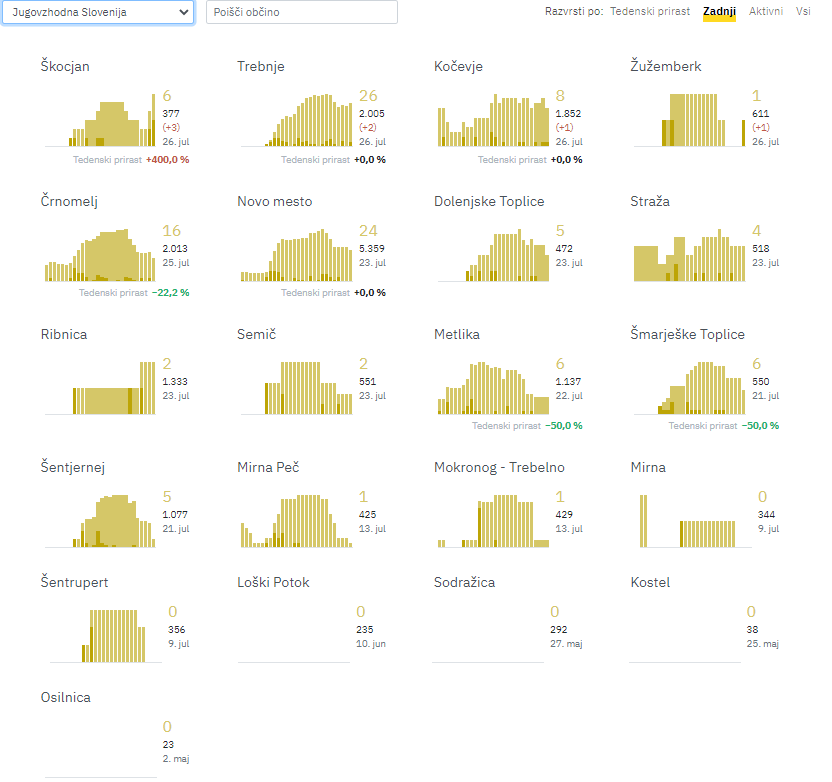The image size is (832, 782).
Task: Open the Trebnje municipality heading
Action: tap(261, 66)
